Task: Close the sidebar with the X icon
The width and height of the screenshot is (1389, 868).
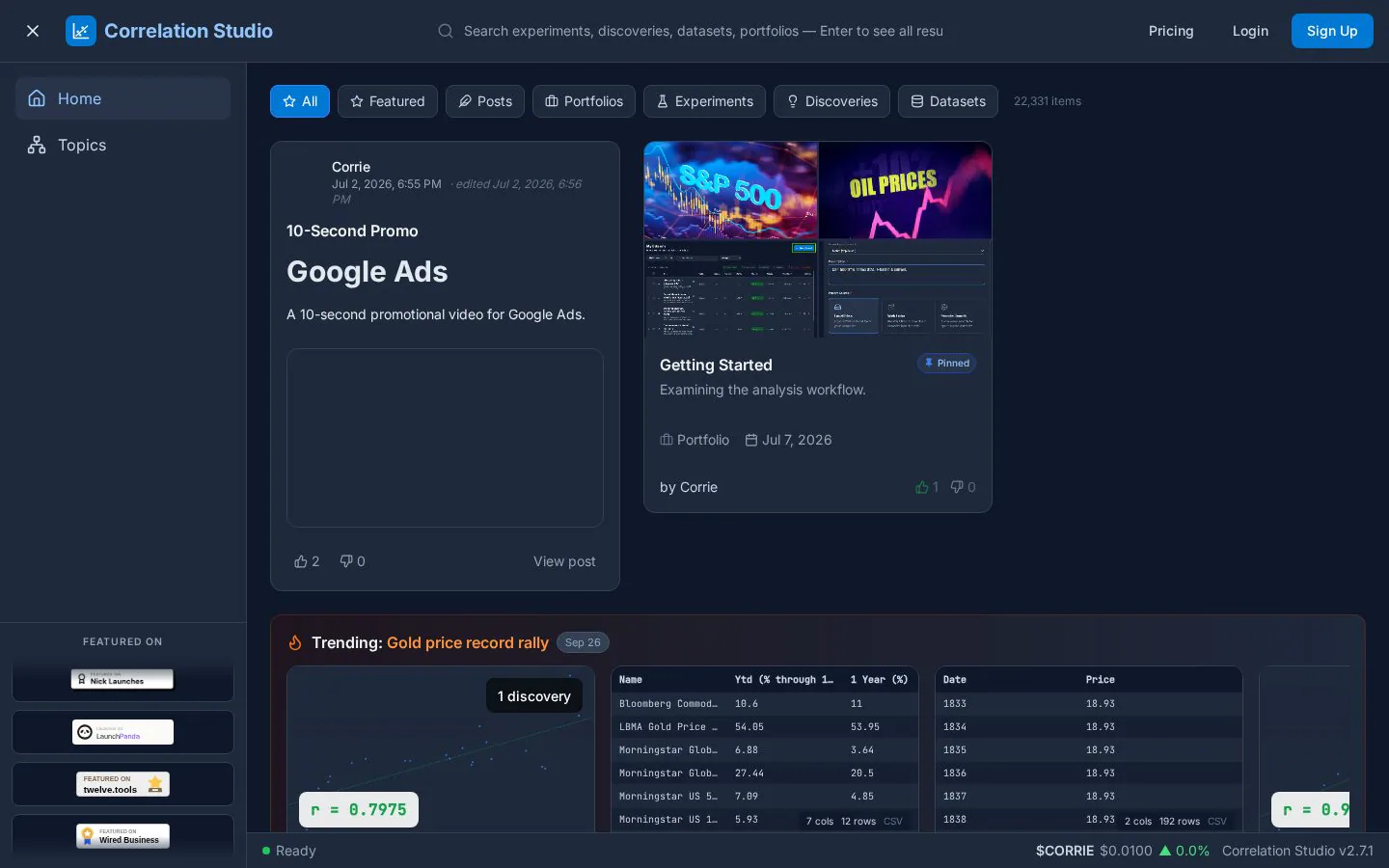Action: click(x=33, y=31)
